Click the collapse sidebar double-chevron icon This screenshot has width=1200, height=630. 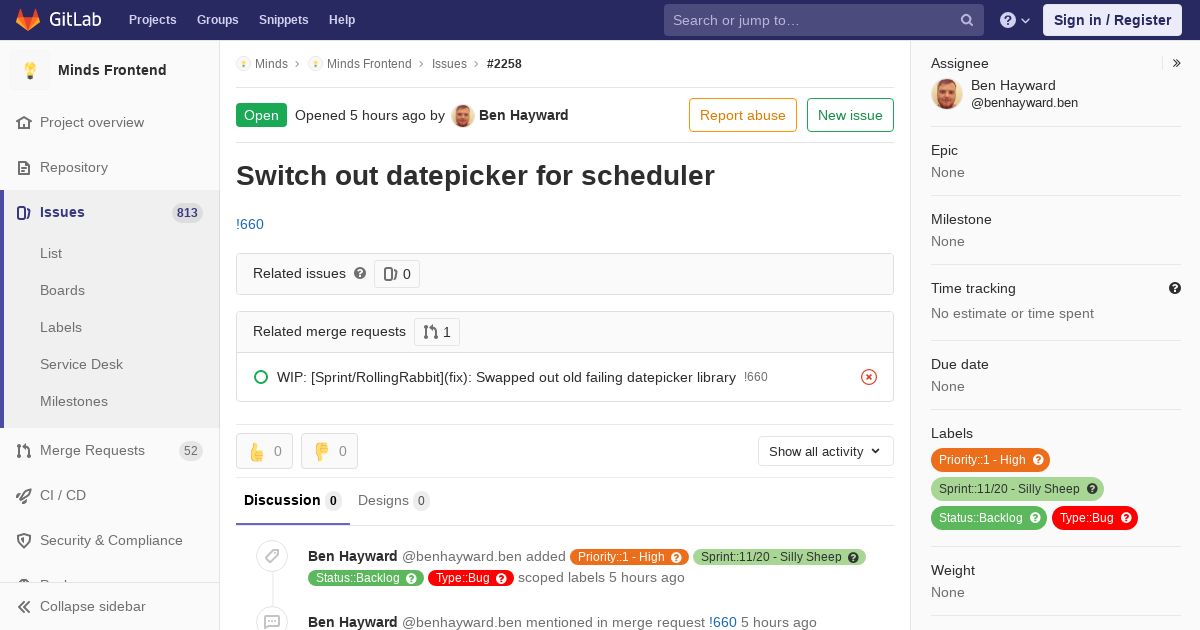(x=24, y=607)
